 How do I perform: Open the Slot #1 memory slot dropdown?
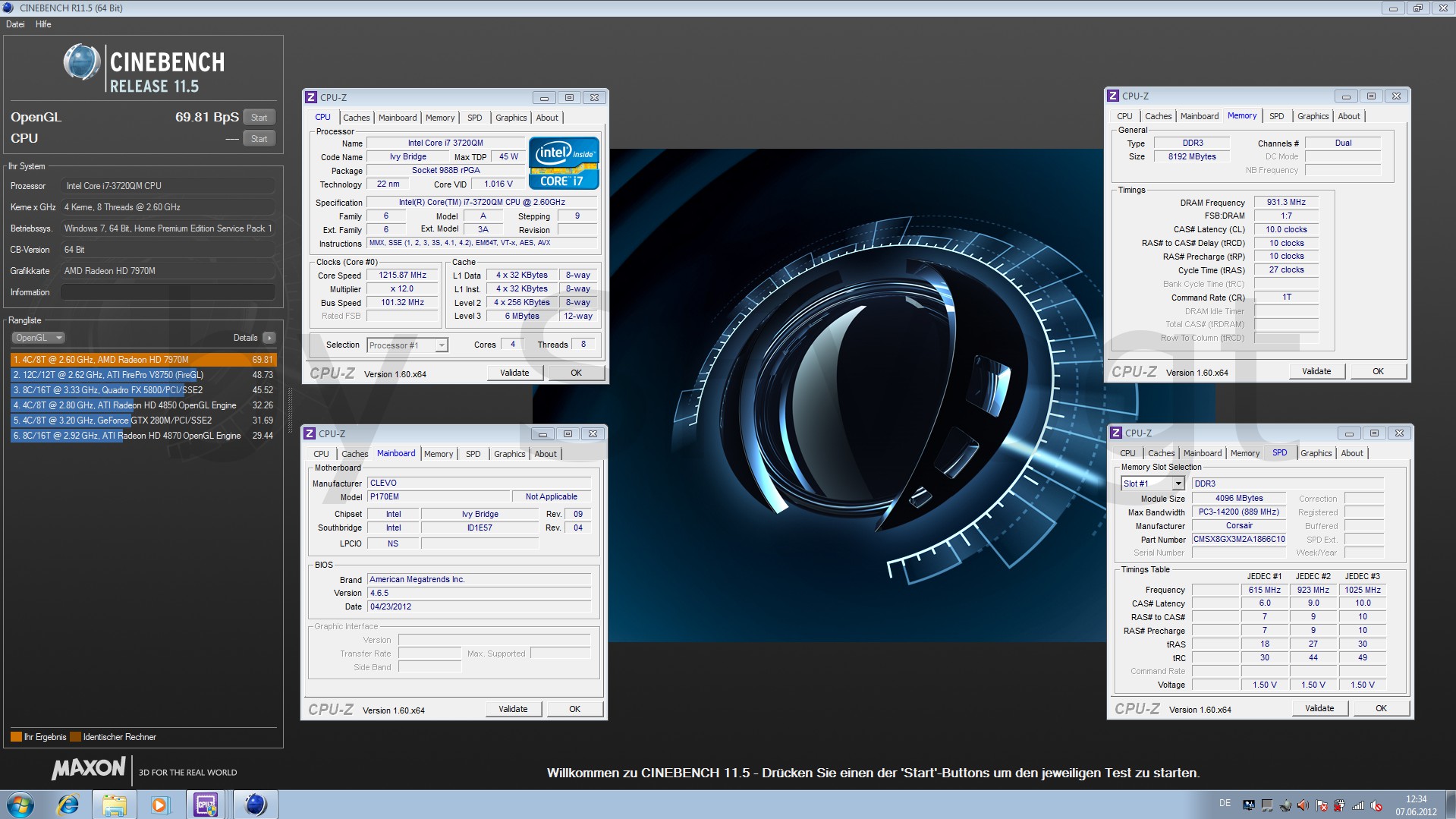click(x=1153, y=484)
